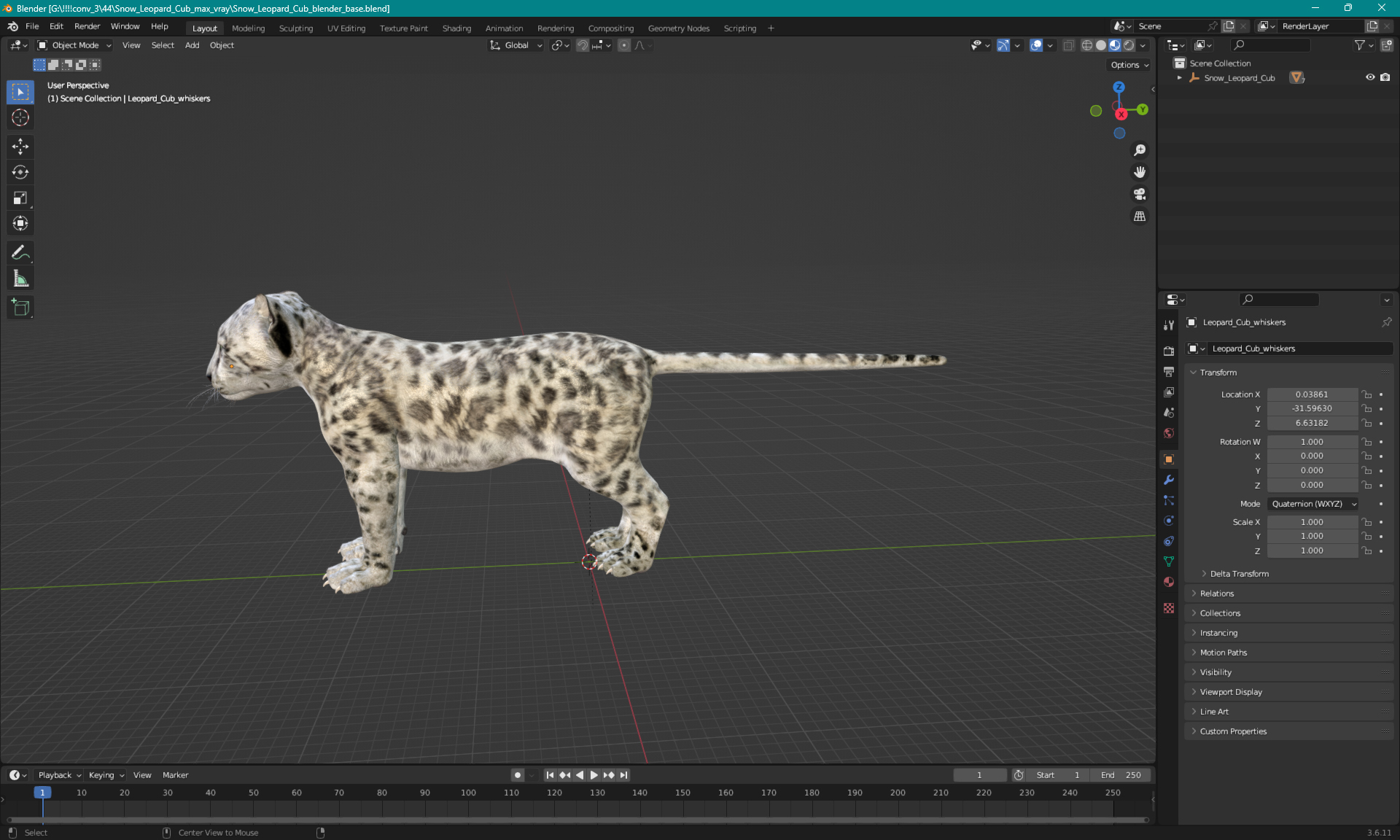The width and height of the screenshot is (1400, 840).
Task: Select the Rotate tool
Action: [x=20, y=172]
